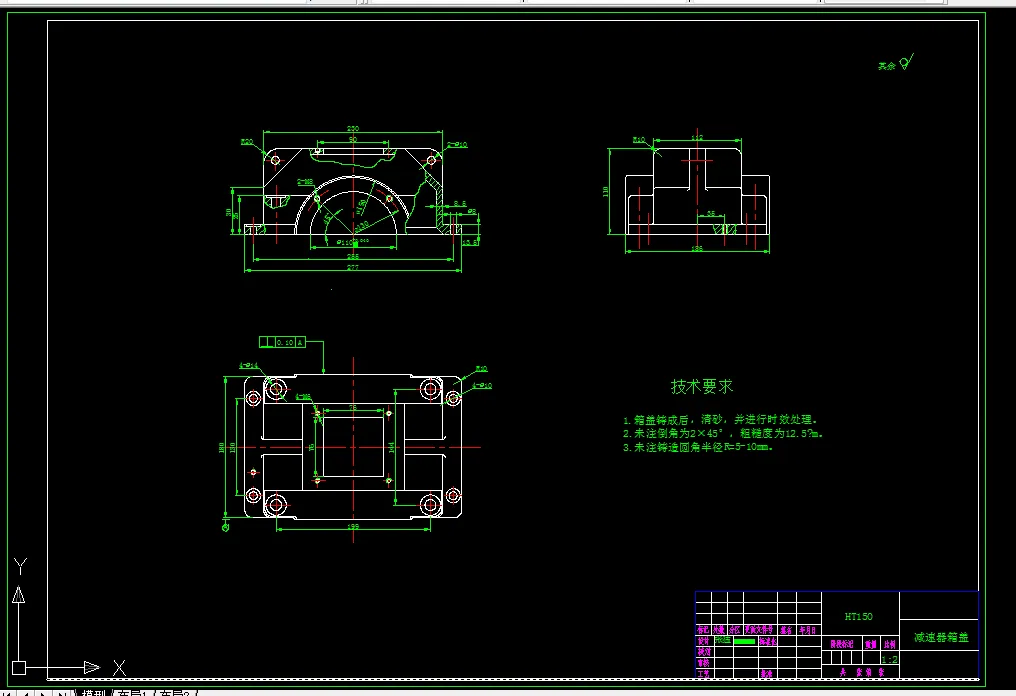The height and width of the screenshot is (696, 1016).
Task: Open the 布局1 layout tab
Action: [x=132, y=693]
